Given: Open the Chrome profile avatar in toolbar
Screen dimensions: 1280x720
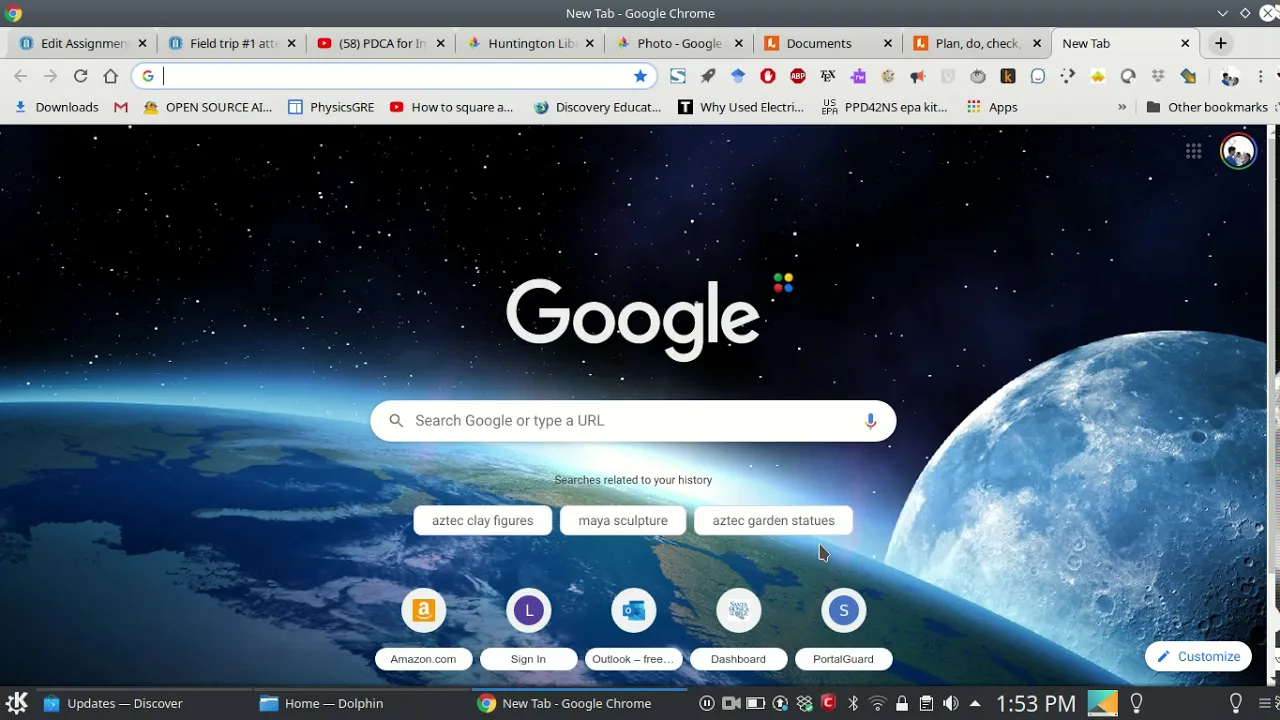Looking at the screenshot, I should point(1230,76).
